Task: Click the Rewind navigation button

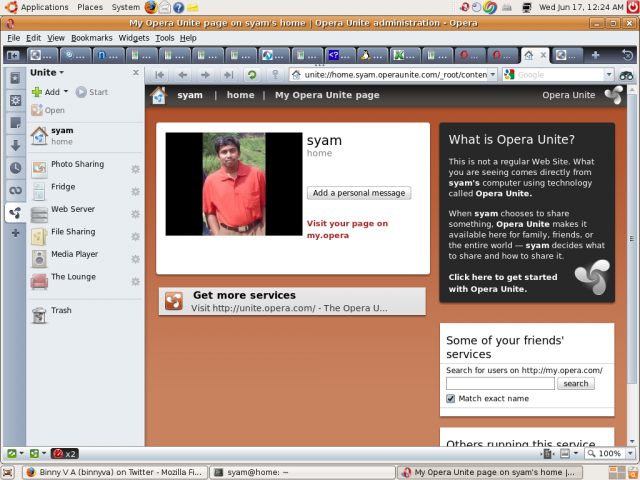Action: coord(160,75)
